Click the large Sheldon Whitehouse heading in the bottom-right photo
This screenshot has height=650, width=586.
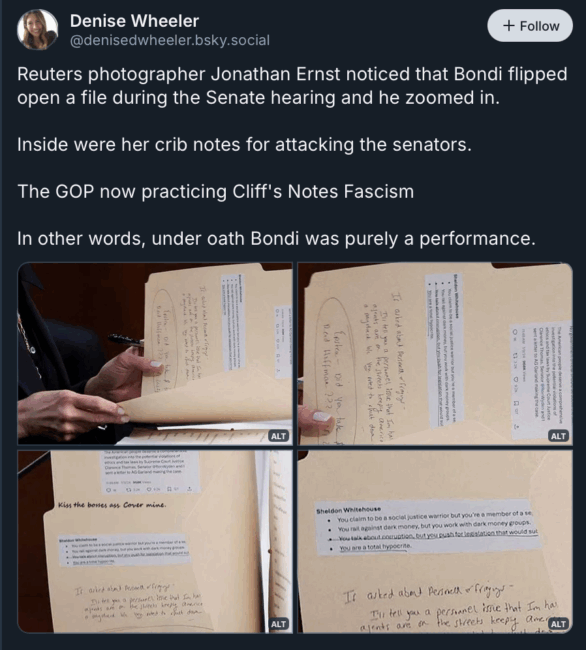click(349, 511)
